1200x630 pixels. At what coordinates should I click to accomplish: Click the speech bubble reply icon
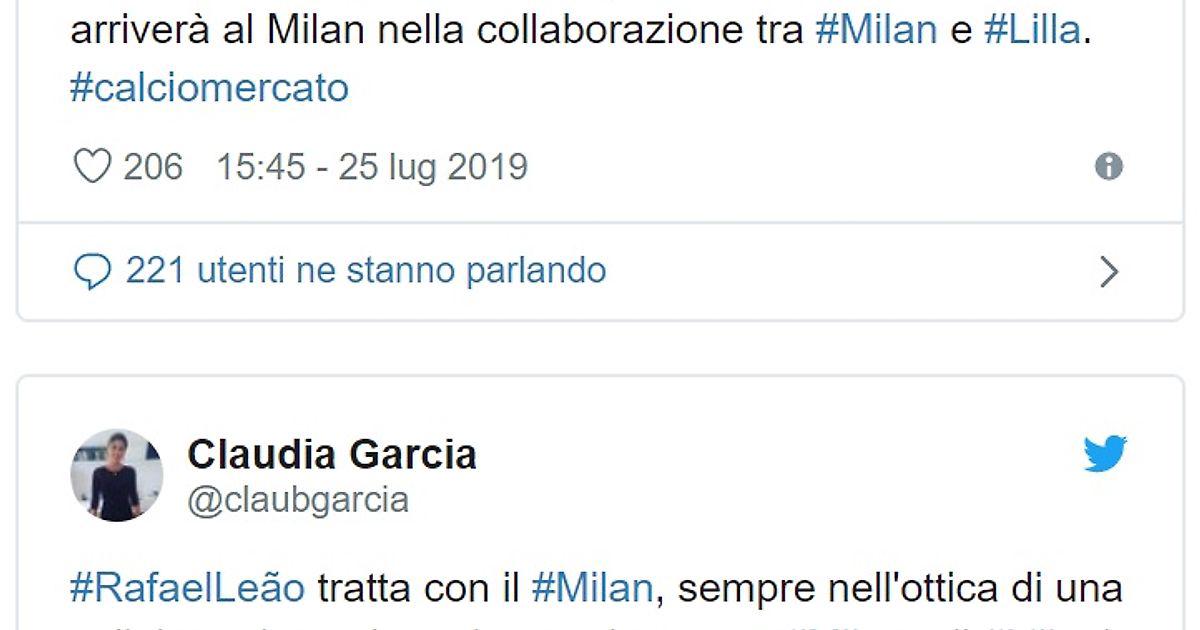[x=93, y=270]
